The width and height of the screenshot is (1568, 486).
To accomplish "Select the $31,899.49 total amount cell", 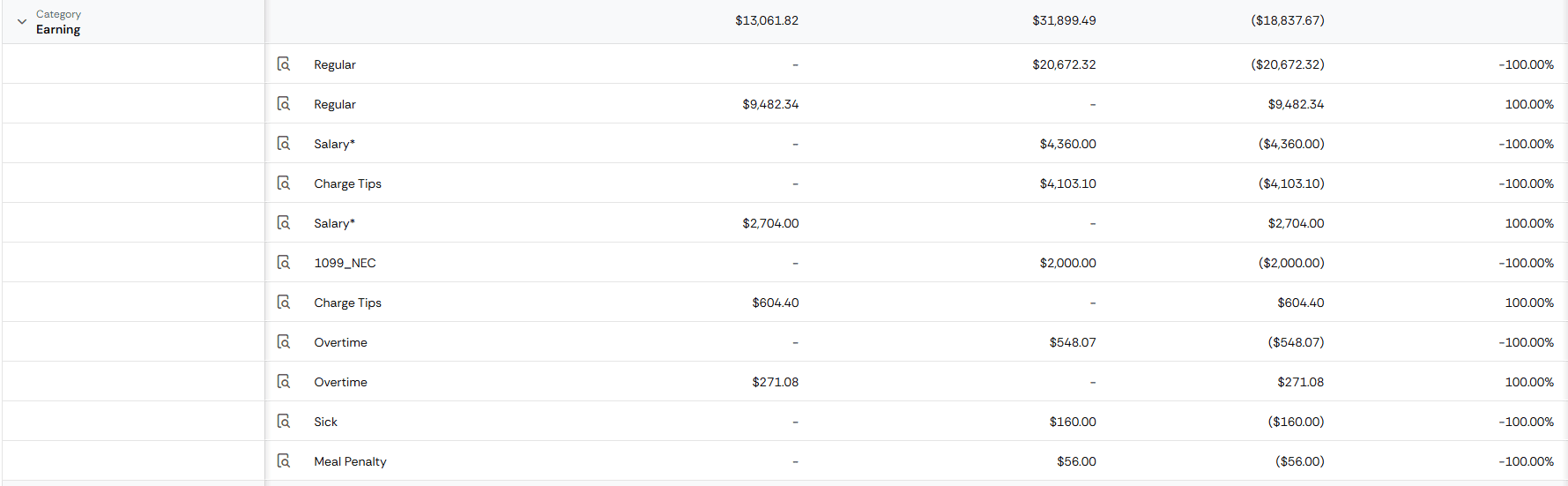I will [1064, 20].
